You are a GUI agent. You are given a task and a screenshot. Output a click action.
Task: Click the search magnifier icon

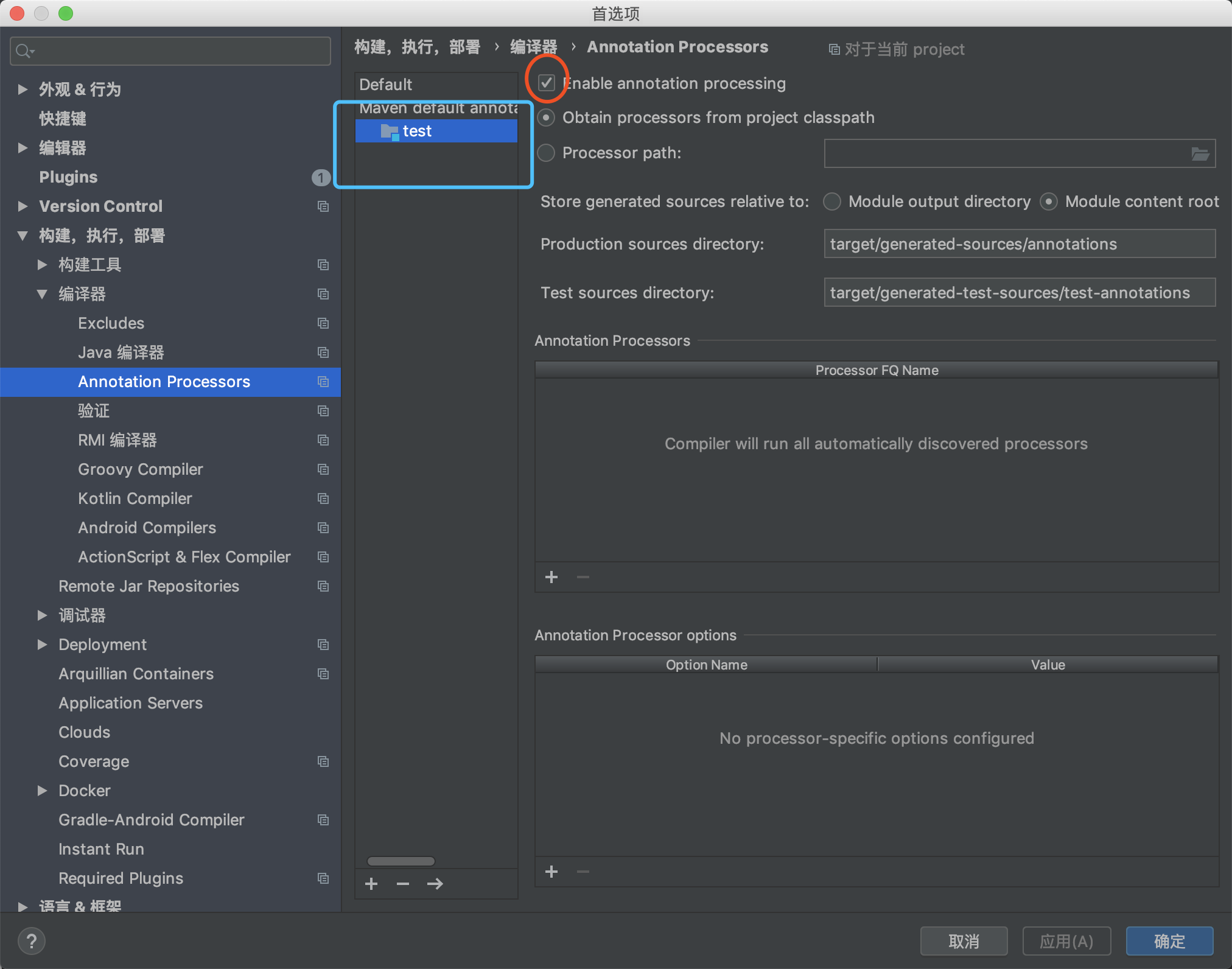pyautogui.click(x=23, y=51)
